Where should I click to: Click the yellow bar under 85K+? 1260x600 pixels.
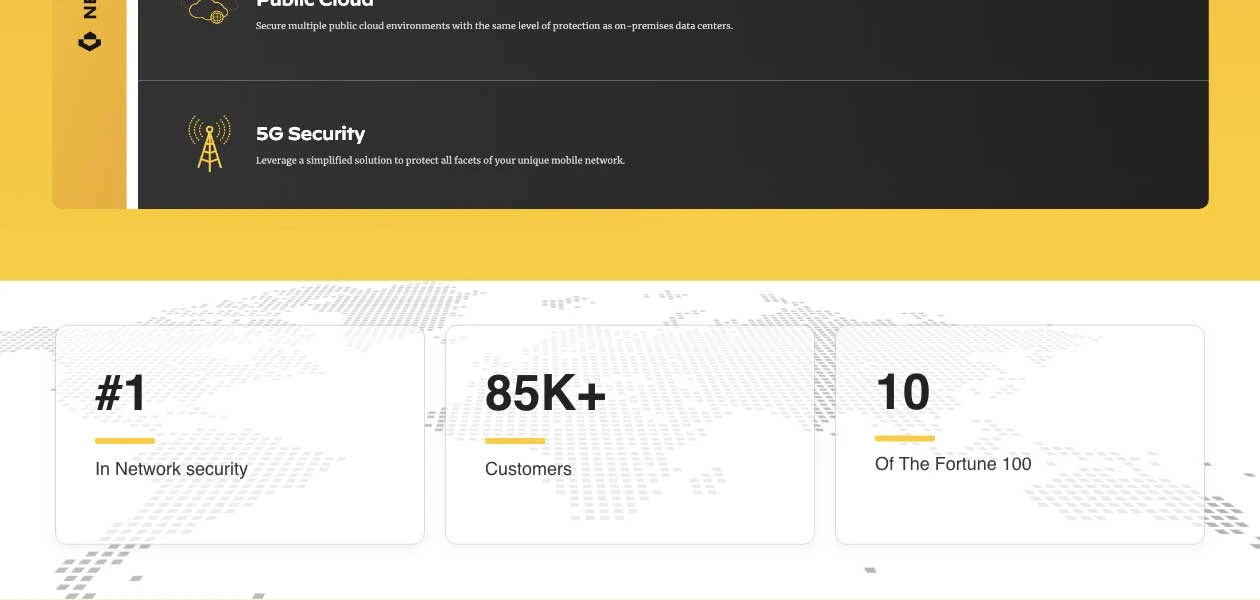pyautogui.click(x=515, y=441)
